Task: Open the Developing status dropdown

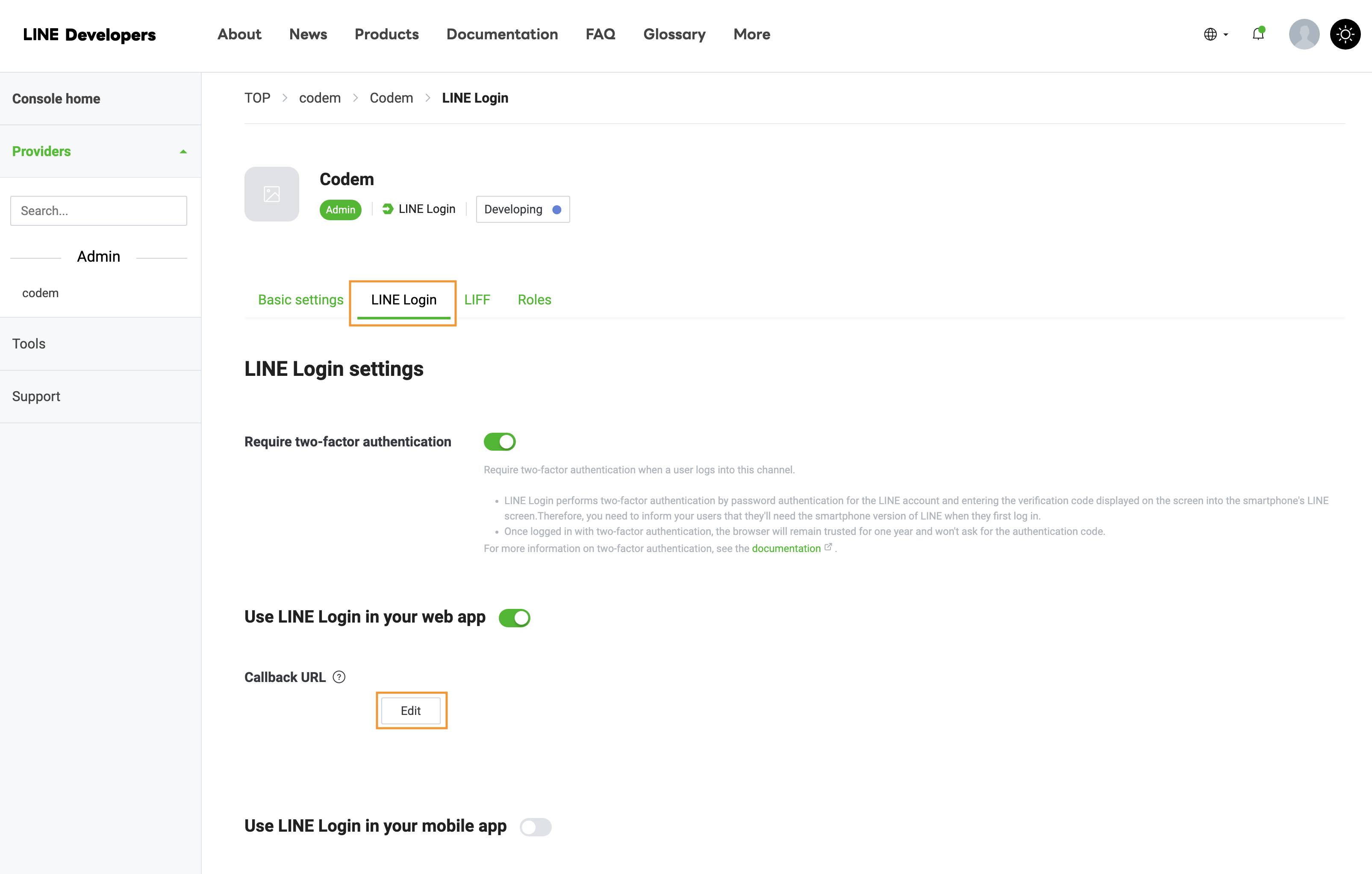Action: (522, 209)
